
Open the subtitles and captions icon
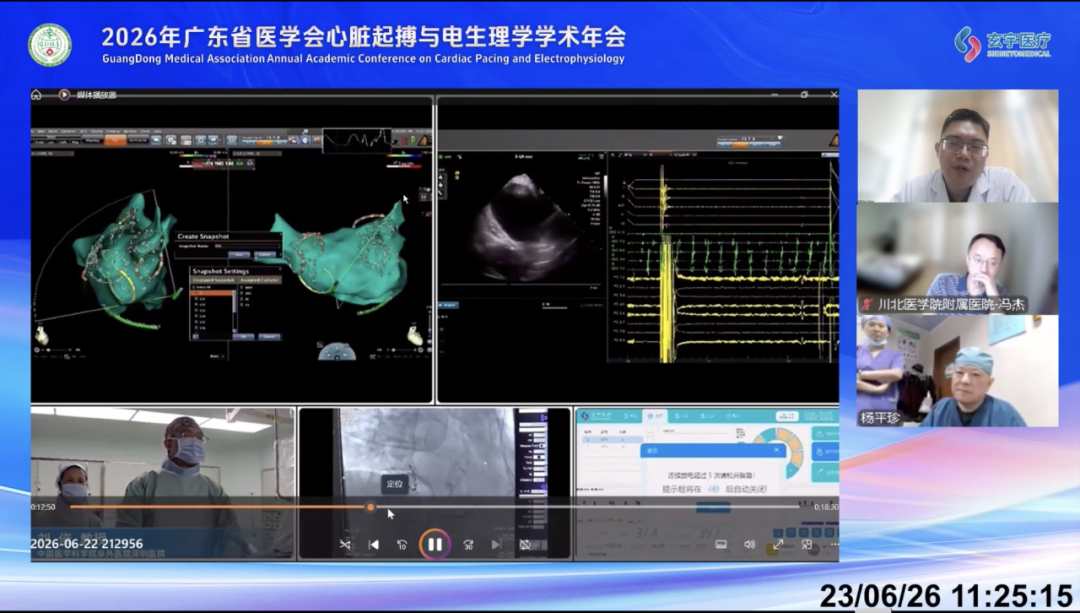coord(721,544)
